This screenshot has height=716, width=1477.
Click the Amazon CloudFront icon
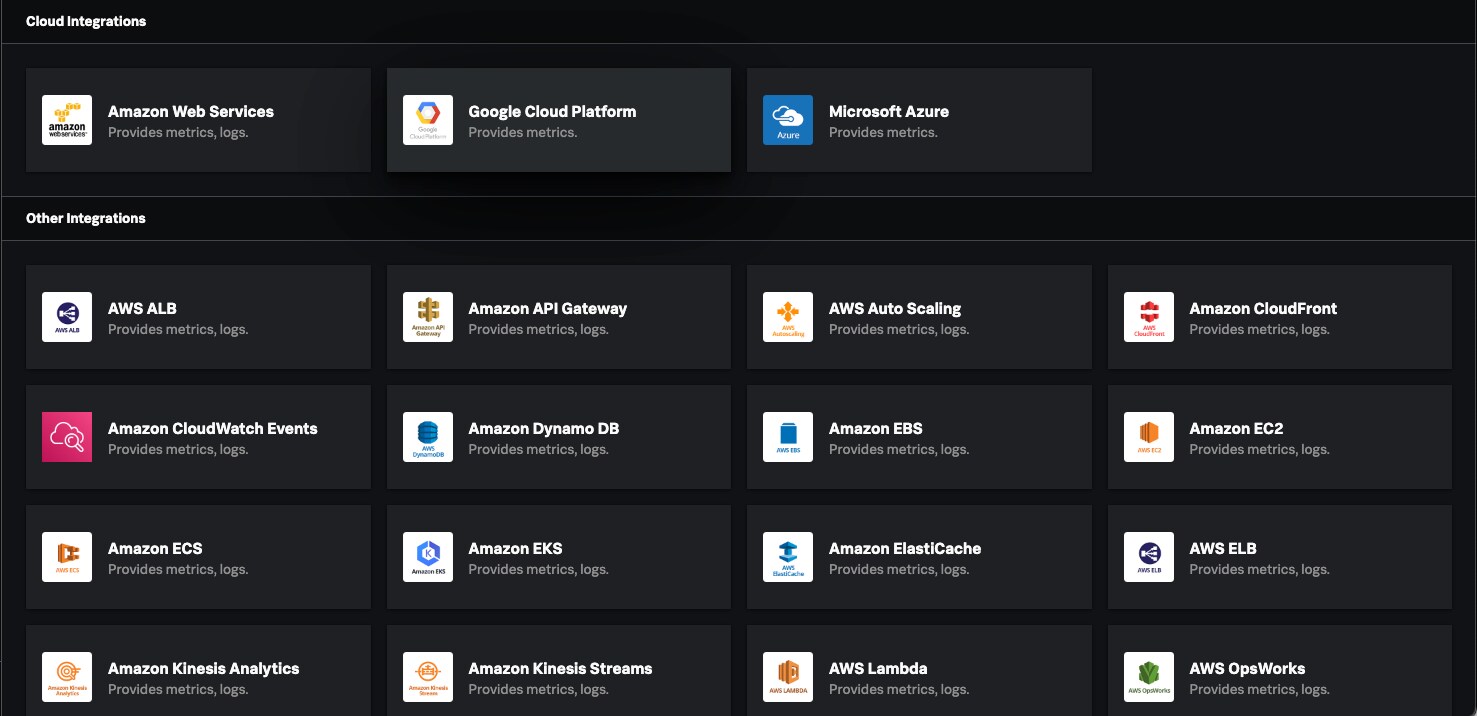(1149, 317)
